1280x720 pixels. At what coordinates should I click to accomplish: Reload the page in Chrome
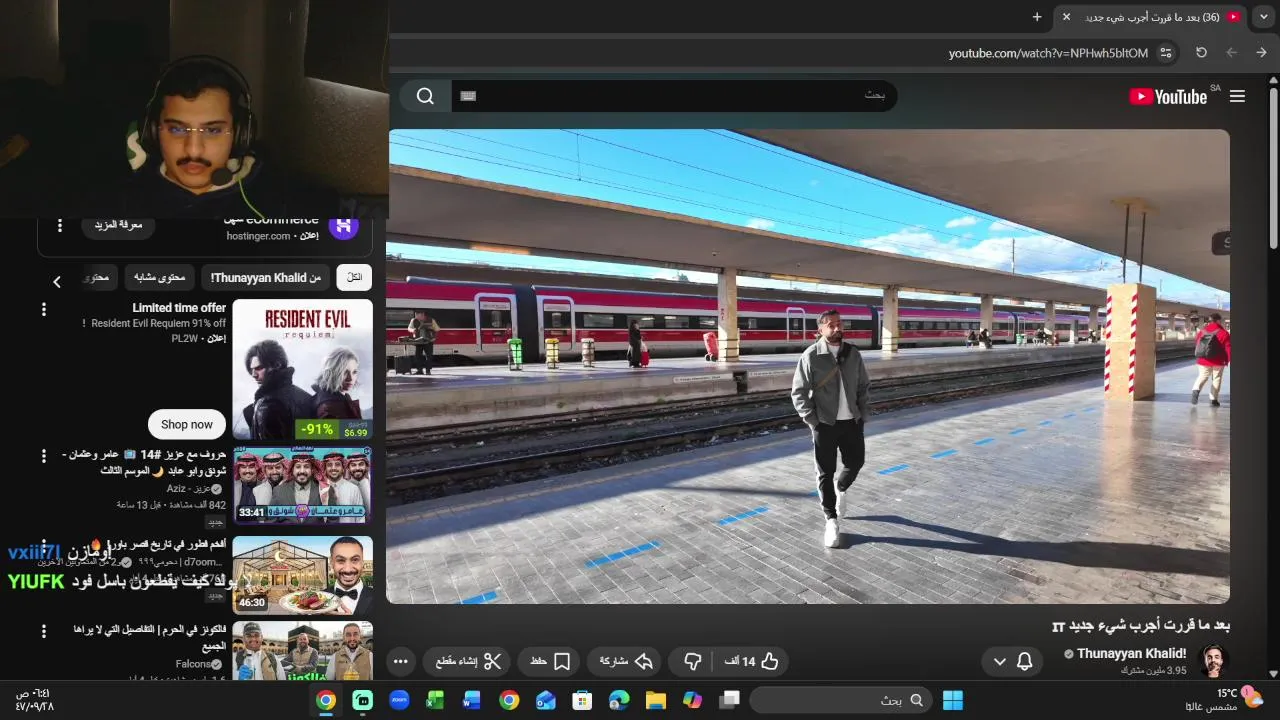click(1202, 52)
